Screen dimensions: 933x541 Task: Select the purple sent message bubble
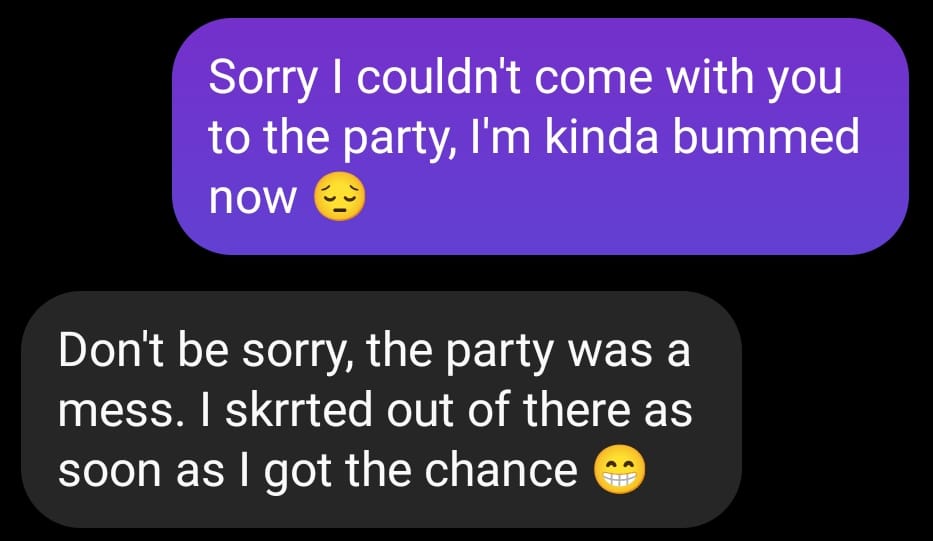tap(540, 136)
